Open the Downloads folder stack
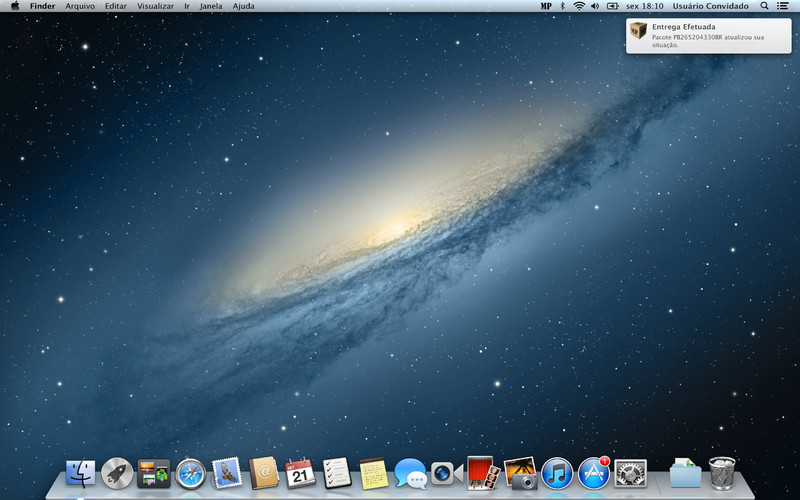The width and height of the screenshot is (800, 500). 685,473
